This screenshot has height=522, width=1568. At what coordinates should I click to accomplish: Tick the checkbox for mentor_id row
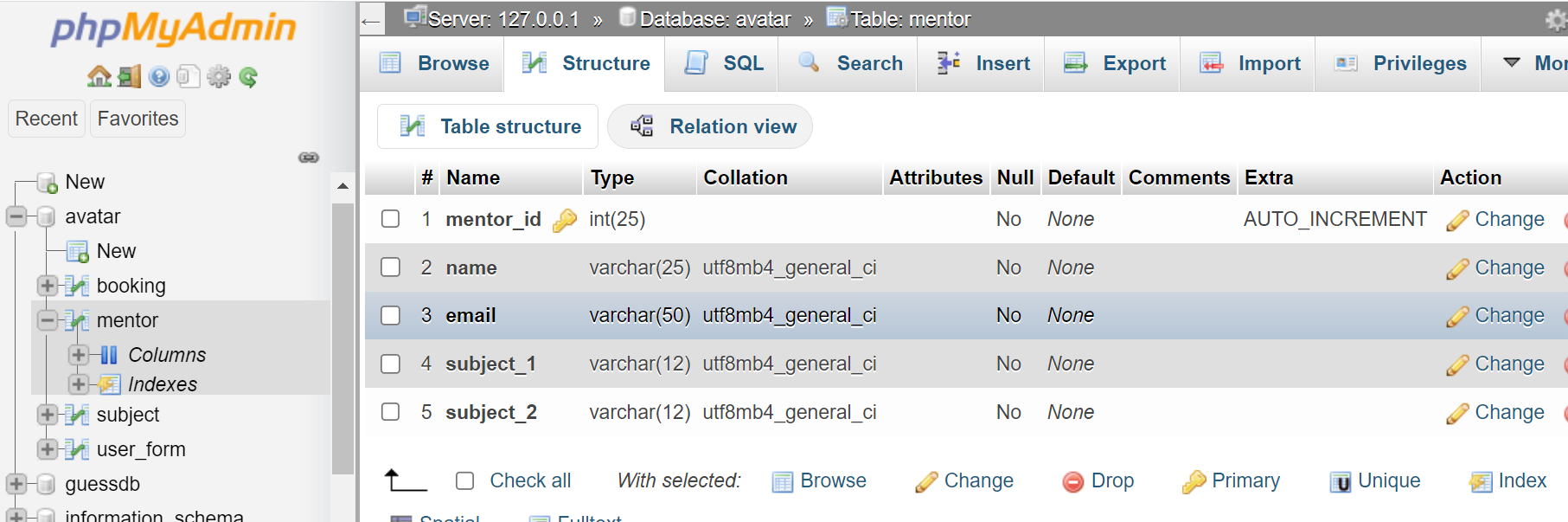tap(391, 219)
